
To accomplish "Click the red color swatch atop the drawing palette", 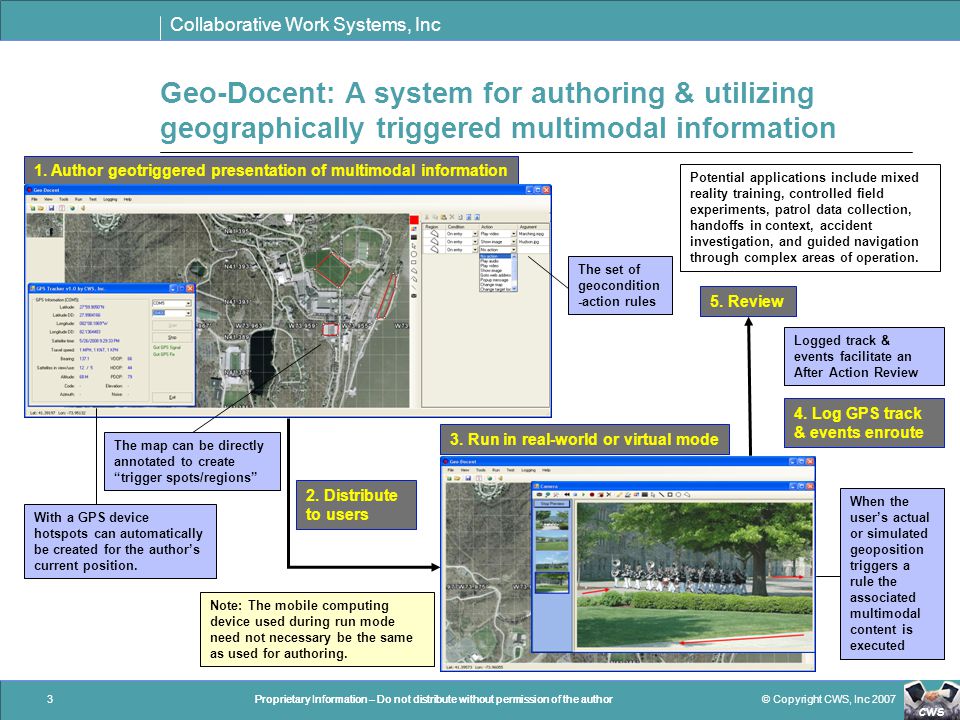I will [414, 220].
